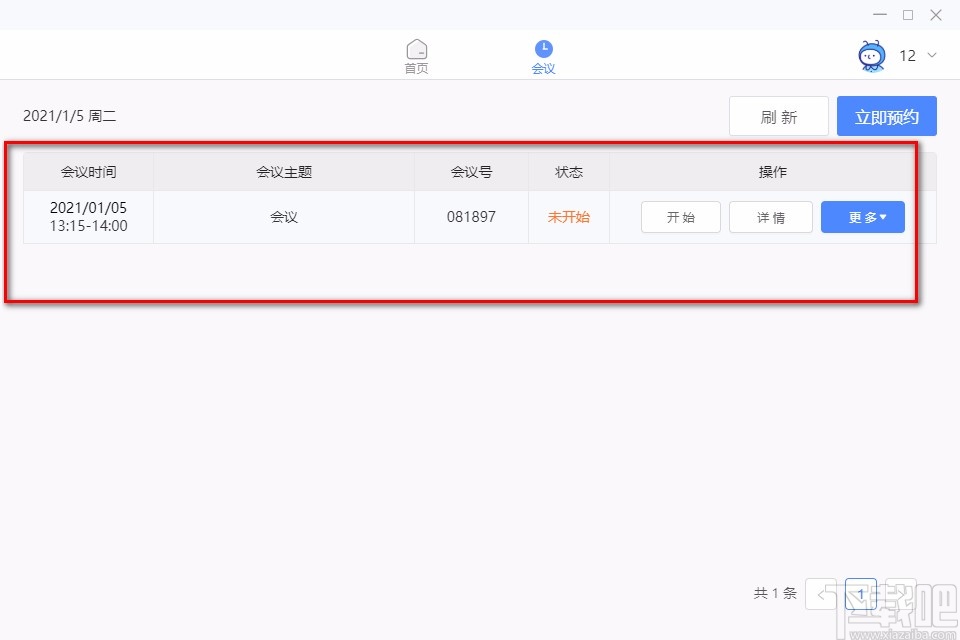The image size is (960, 640).
Task: Select the blue 会议 clock icon
Action: point(544,48)
